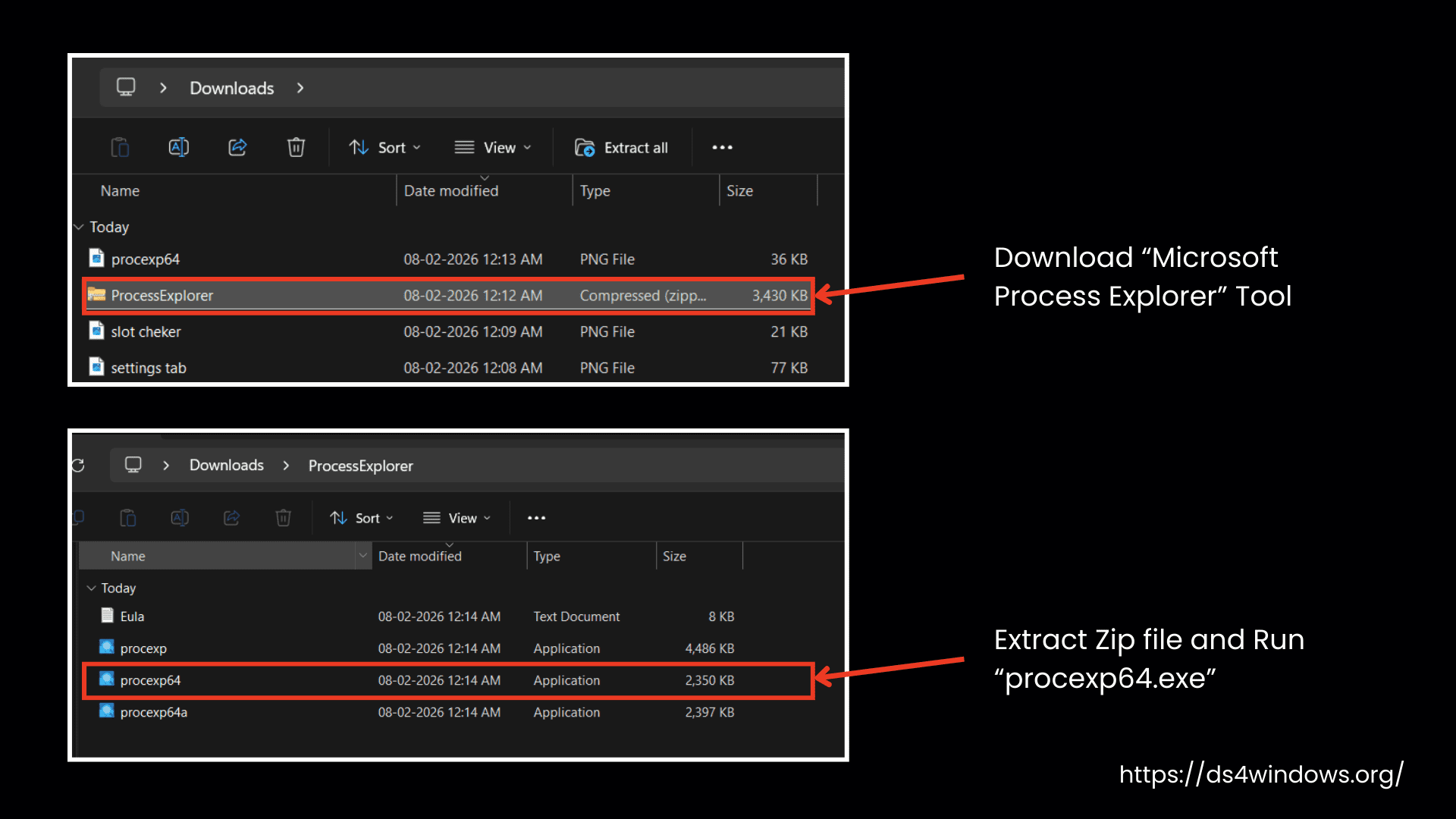
Task: Select the procexp application file
Action: [418, 648]
